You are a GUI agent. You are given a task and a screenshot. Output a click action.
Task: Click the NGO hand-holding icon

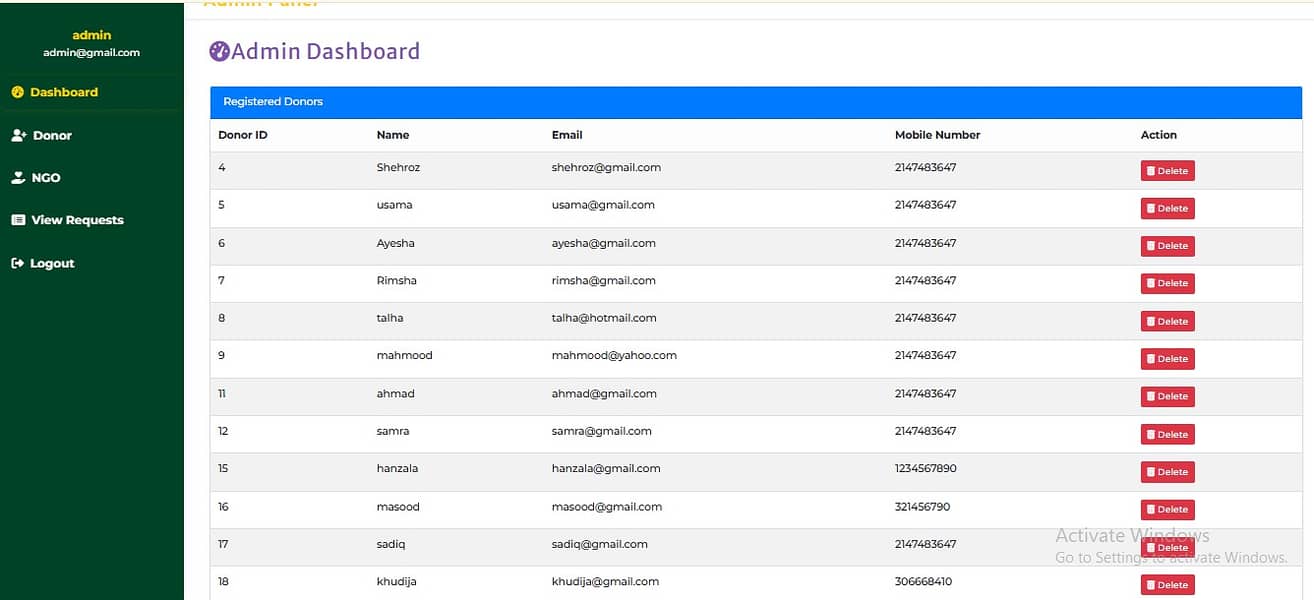18,178
